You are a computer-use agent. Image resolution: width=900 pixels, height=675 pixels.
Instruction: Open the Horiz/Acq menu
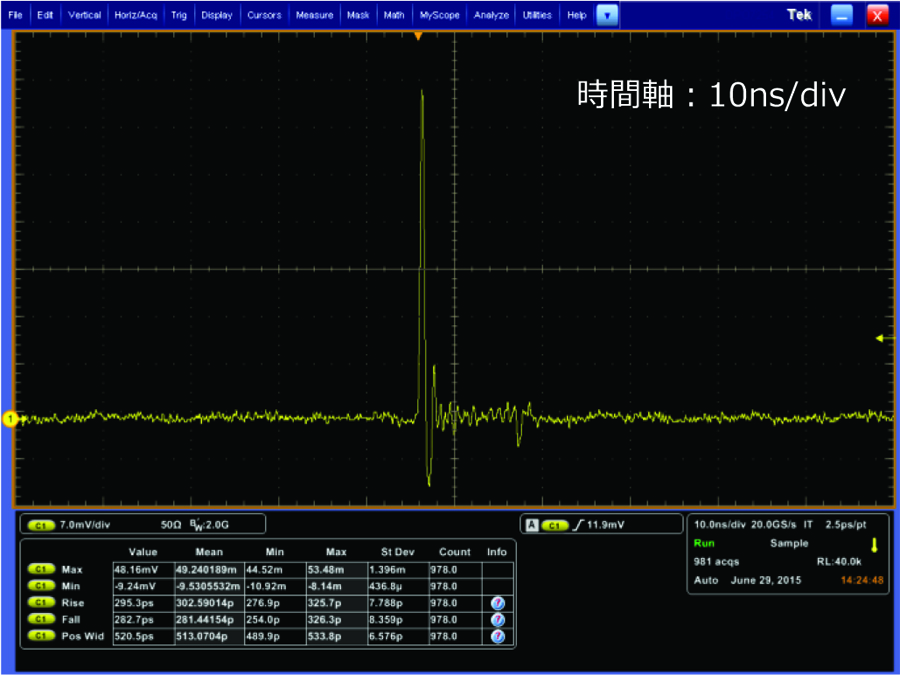pyautogui.click(x=135, y=15)
